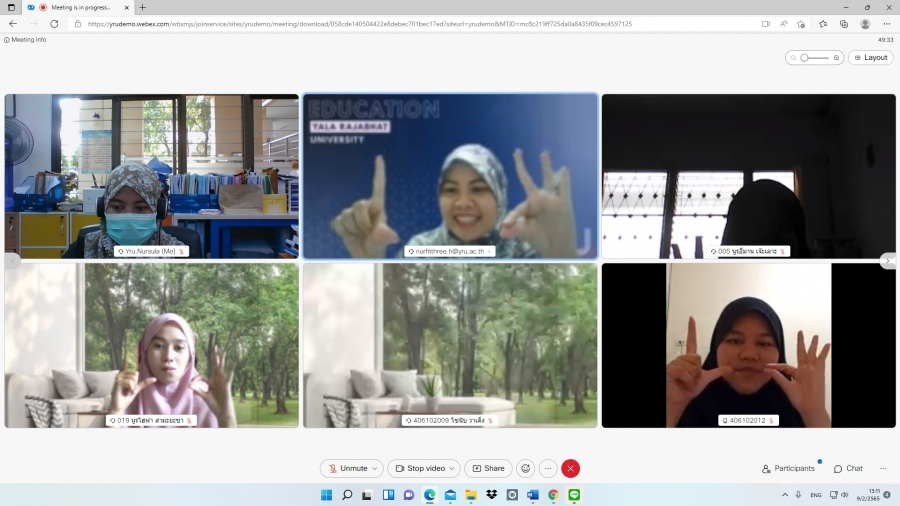Image resolution: width=900 pixels, height=506 pixels.
Task: Click the red leave meeting button
Action: click(x=571, y=468)
